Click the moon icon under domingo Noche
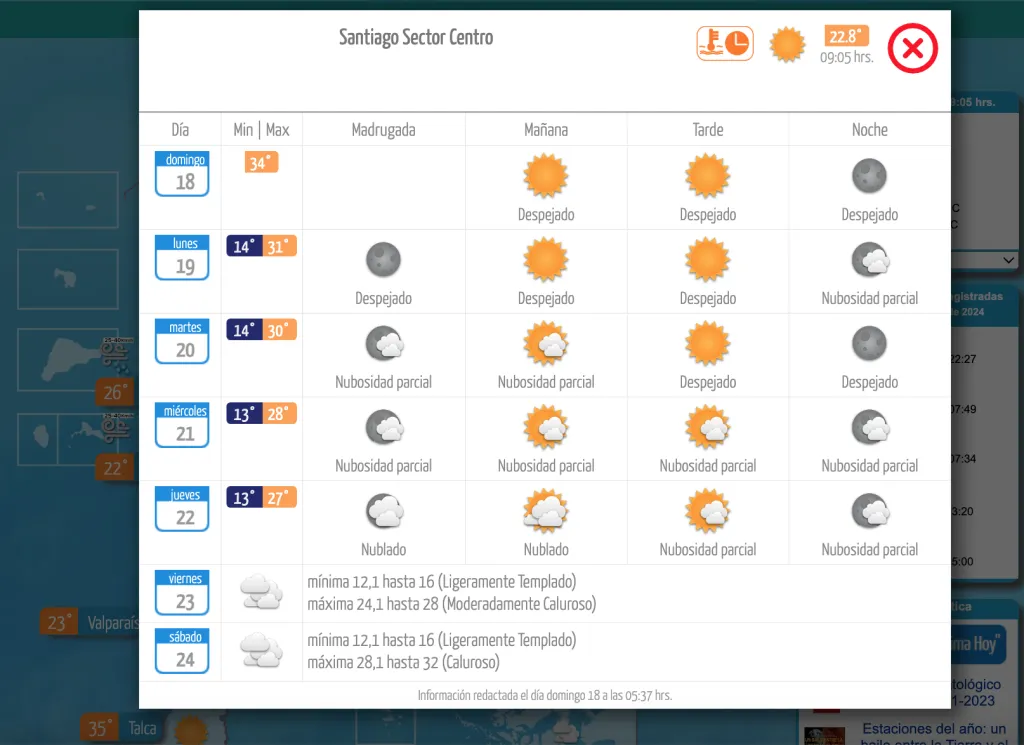Image resolution: width=1024 pixels, height=745 pixels. click(x=869, y=175)
